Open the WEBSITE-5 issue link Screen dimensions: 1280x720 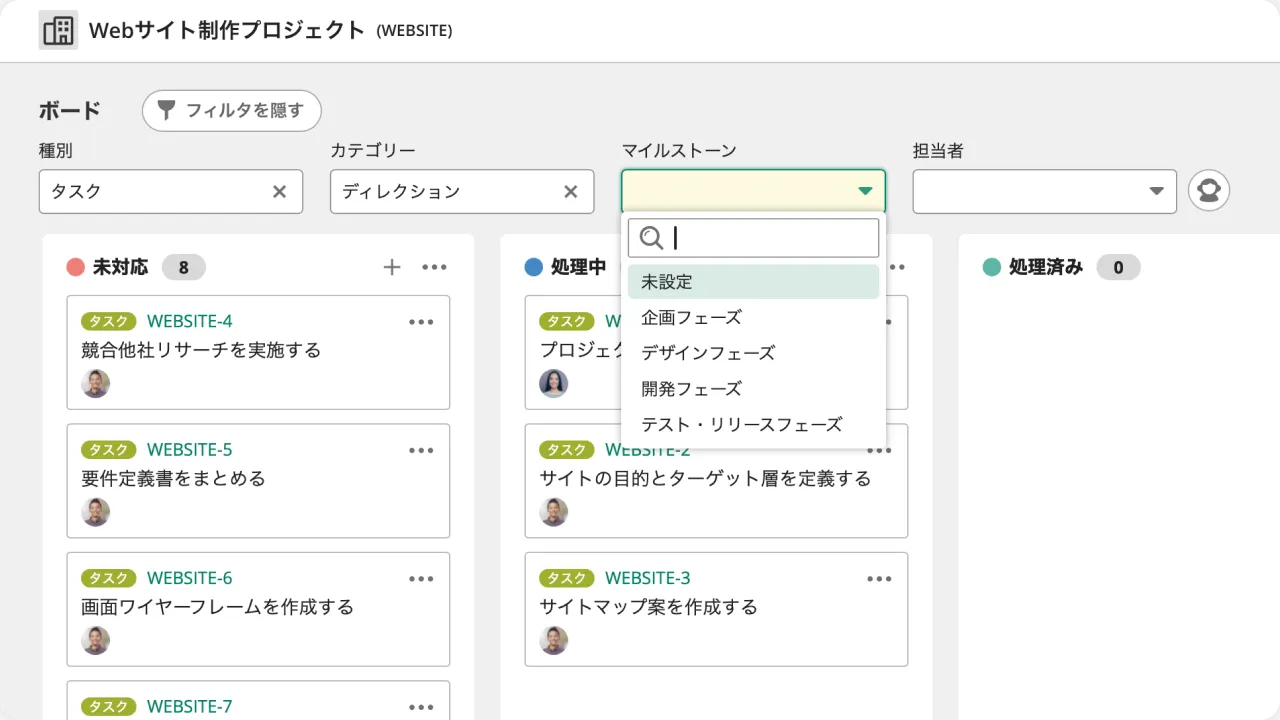(190, 450)
